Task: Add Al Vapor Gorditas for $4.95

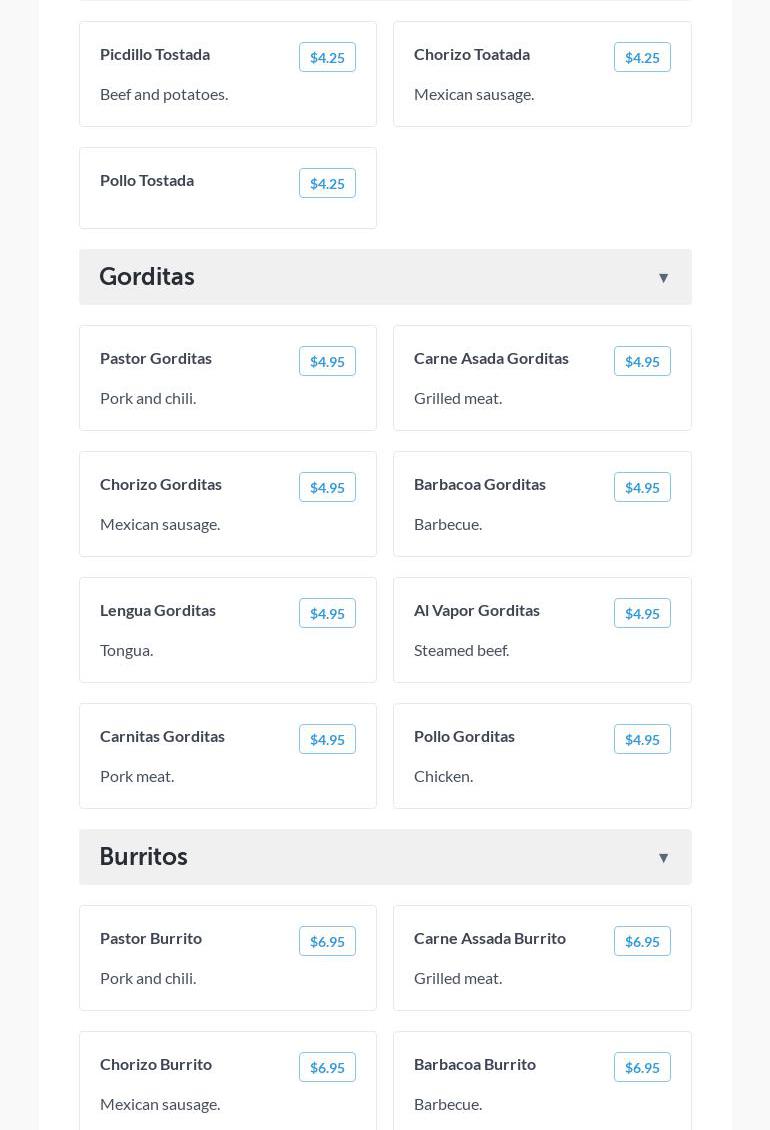Action: pos(642,614)
